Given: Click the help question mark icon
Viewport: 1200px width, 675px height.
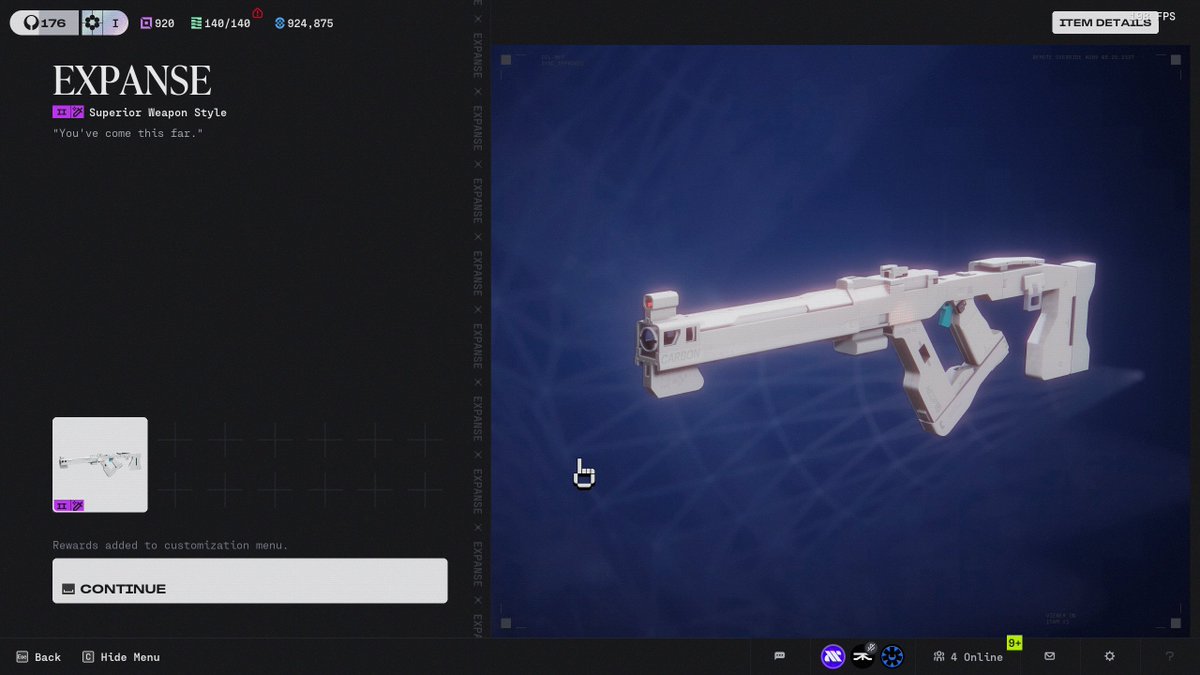Looking at the screenshot, I should click(1170, 656).
